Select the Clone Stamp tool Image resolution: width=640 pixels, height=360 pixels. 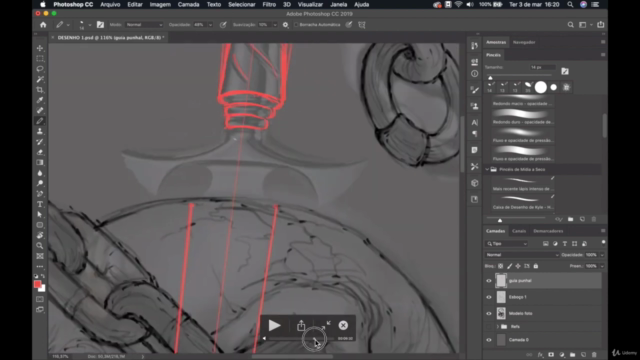pyautogui.click(x=40, y=131)
